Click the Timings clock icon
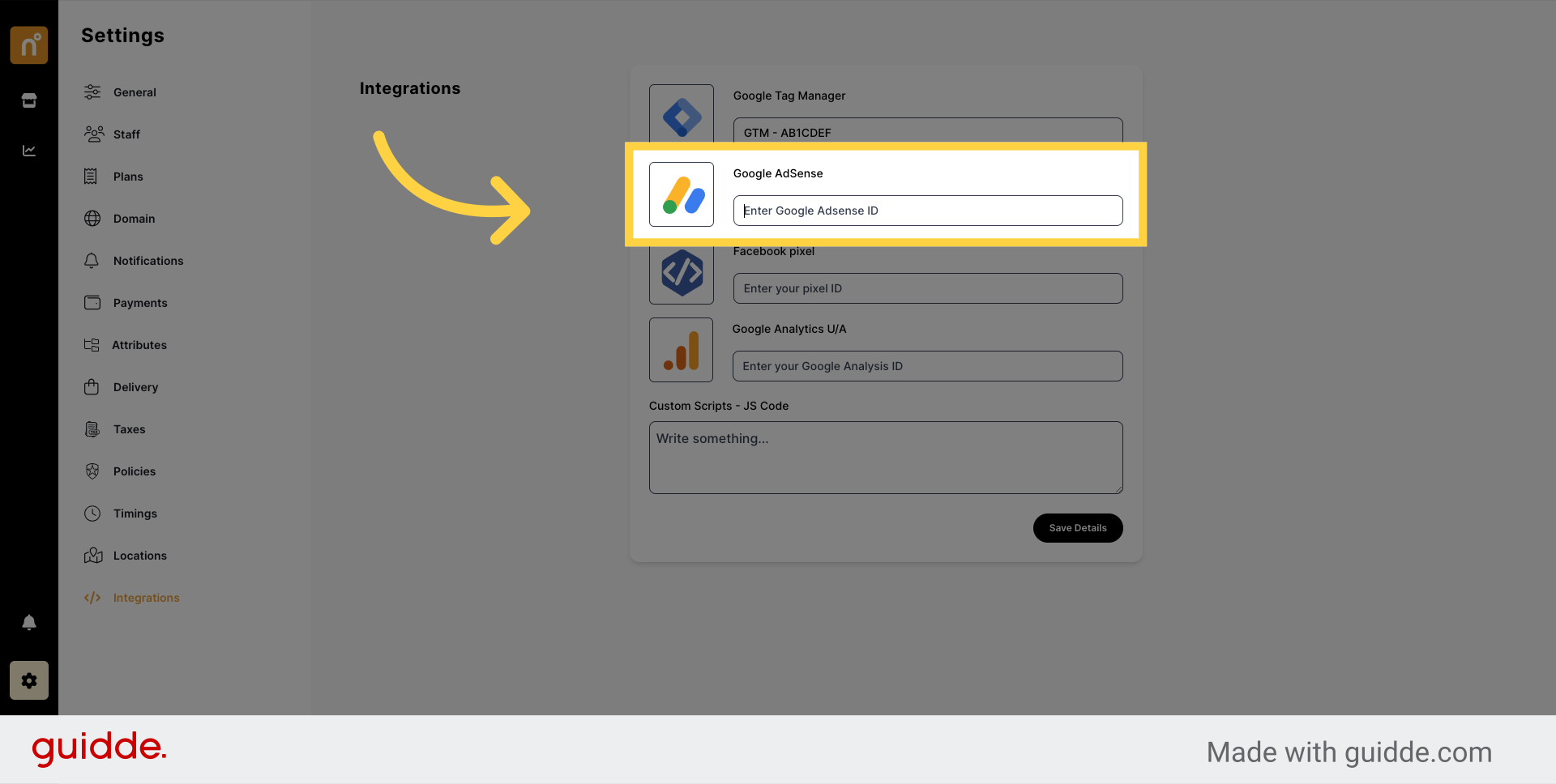This screenshot has height=784, width=1556. [92, 513]
